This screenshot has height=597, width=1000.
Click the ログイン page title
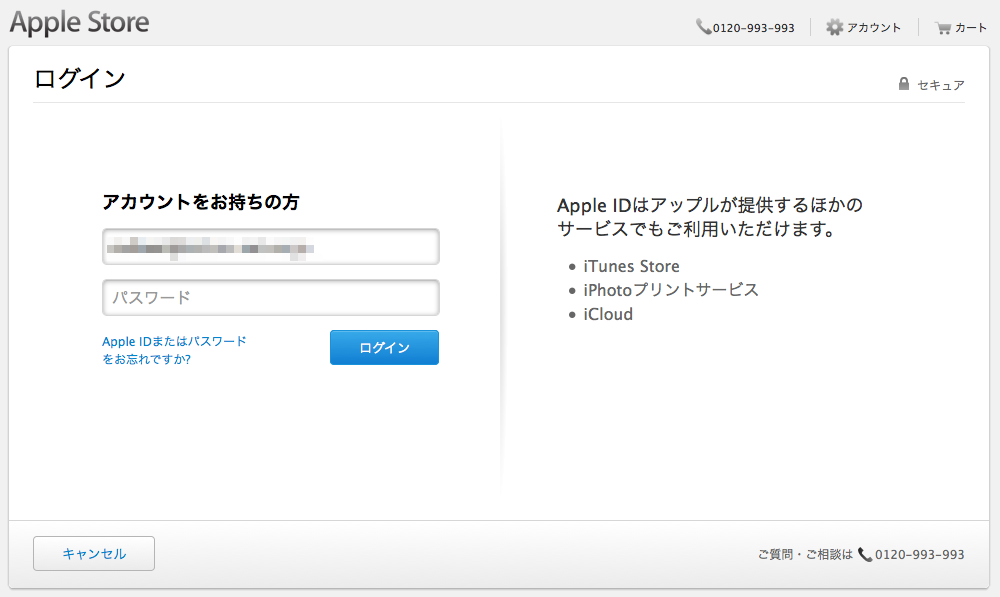(x=80, y=78)
